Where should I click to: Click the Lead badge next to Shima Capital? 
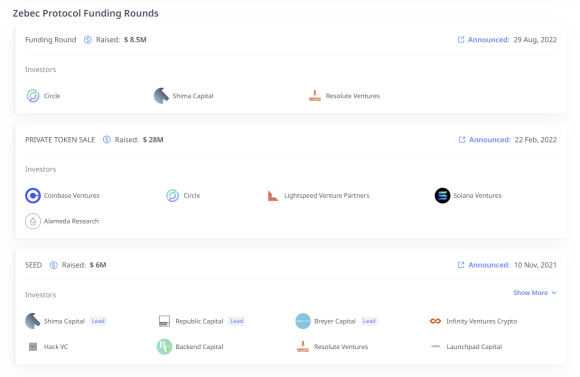coord(98,321)
